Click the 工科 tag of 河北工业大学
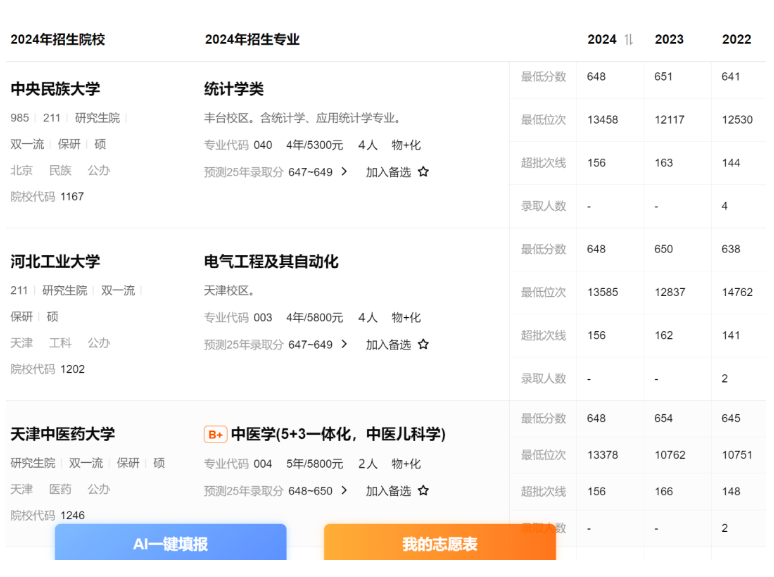The image size is (774, 577). (x=60, y=344)
